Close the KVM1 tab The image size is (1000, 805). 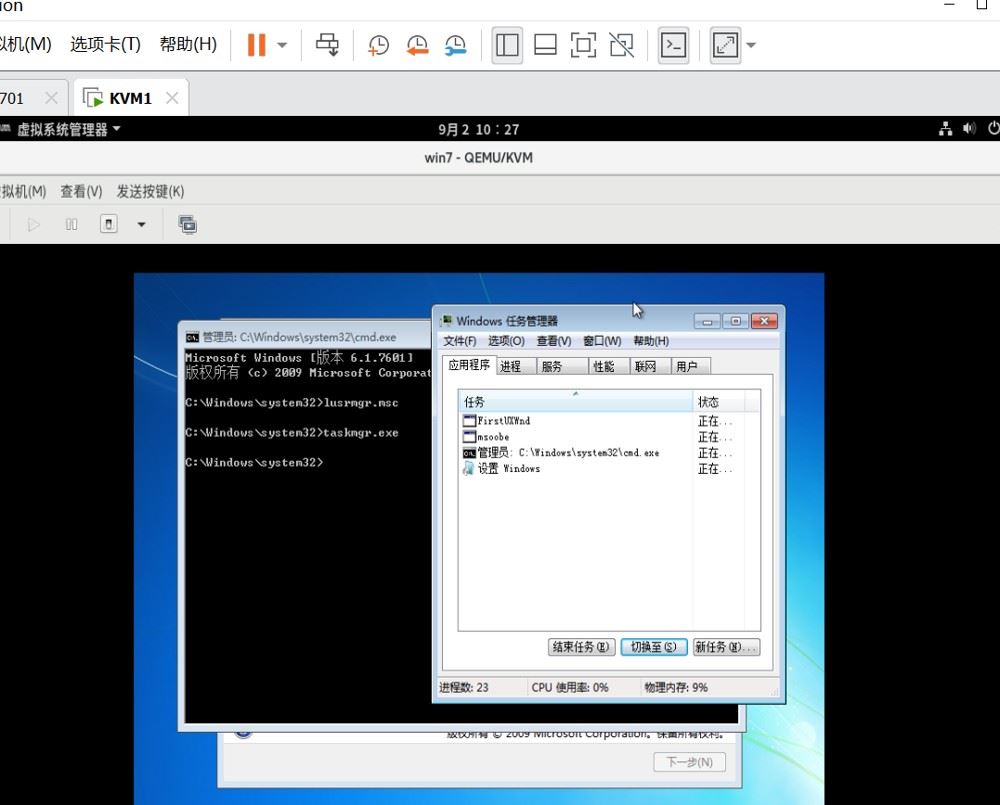(x=172, y=98)
